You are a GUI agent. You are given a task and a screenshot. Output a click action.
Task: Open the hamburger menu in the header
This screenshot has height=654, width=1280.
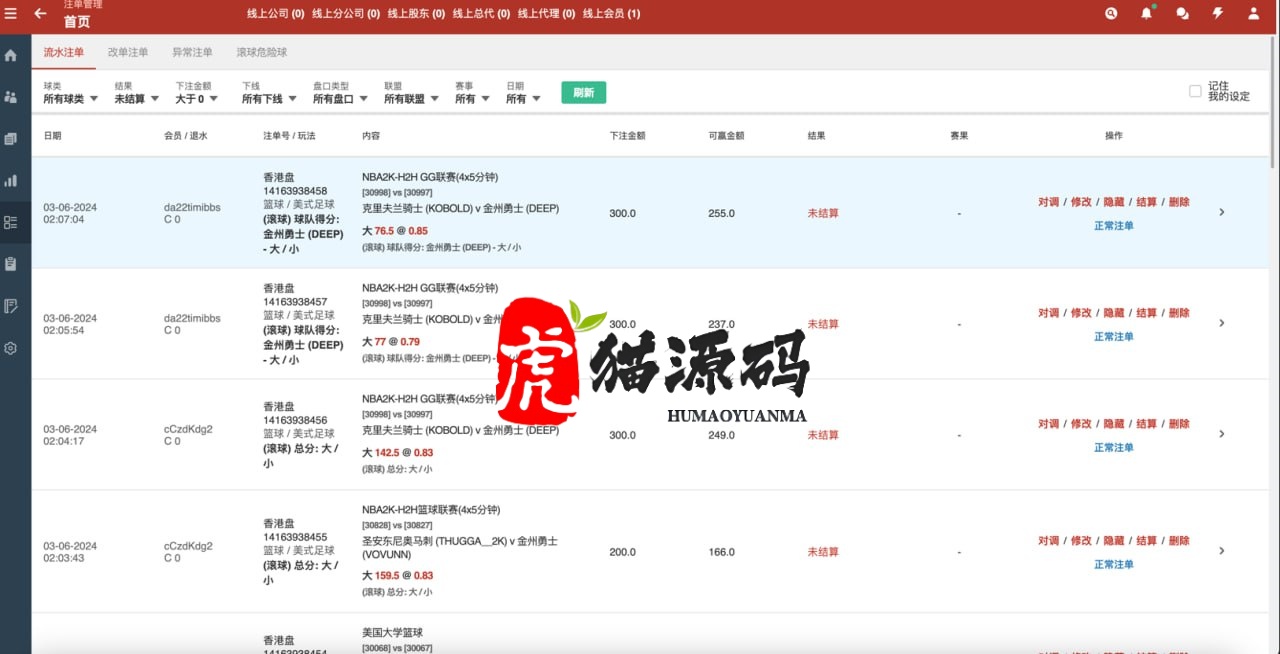[x=11, y=13]
